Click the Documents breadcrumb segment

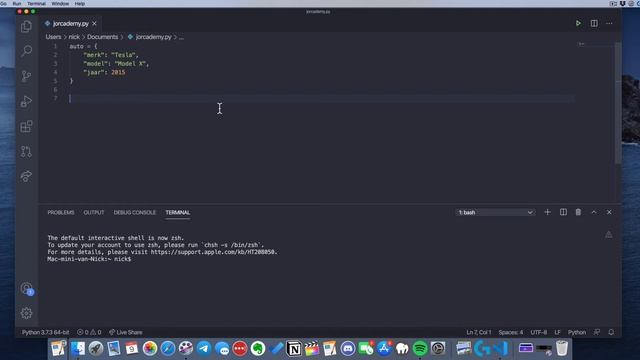(x=102, y=37)
